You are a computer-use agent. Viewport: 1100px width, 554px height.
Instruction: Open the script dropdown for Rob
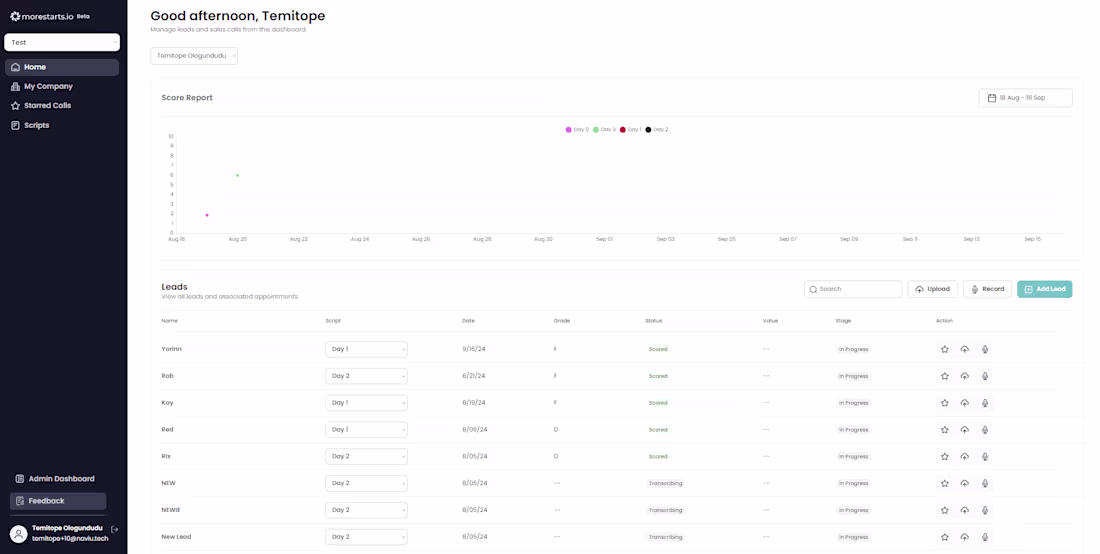pyautogui.click(x=366, y=376)
